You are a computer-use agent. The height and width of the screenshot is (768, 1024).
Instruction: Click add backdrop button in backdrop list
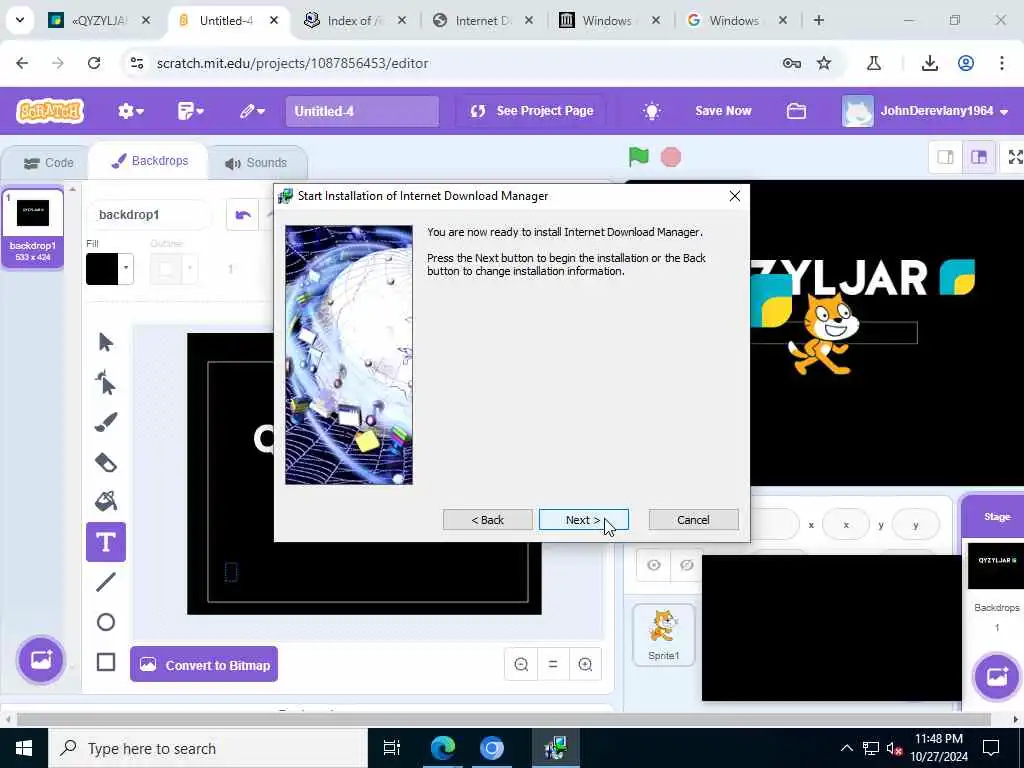click(40, 660)
